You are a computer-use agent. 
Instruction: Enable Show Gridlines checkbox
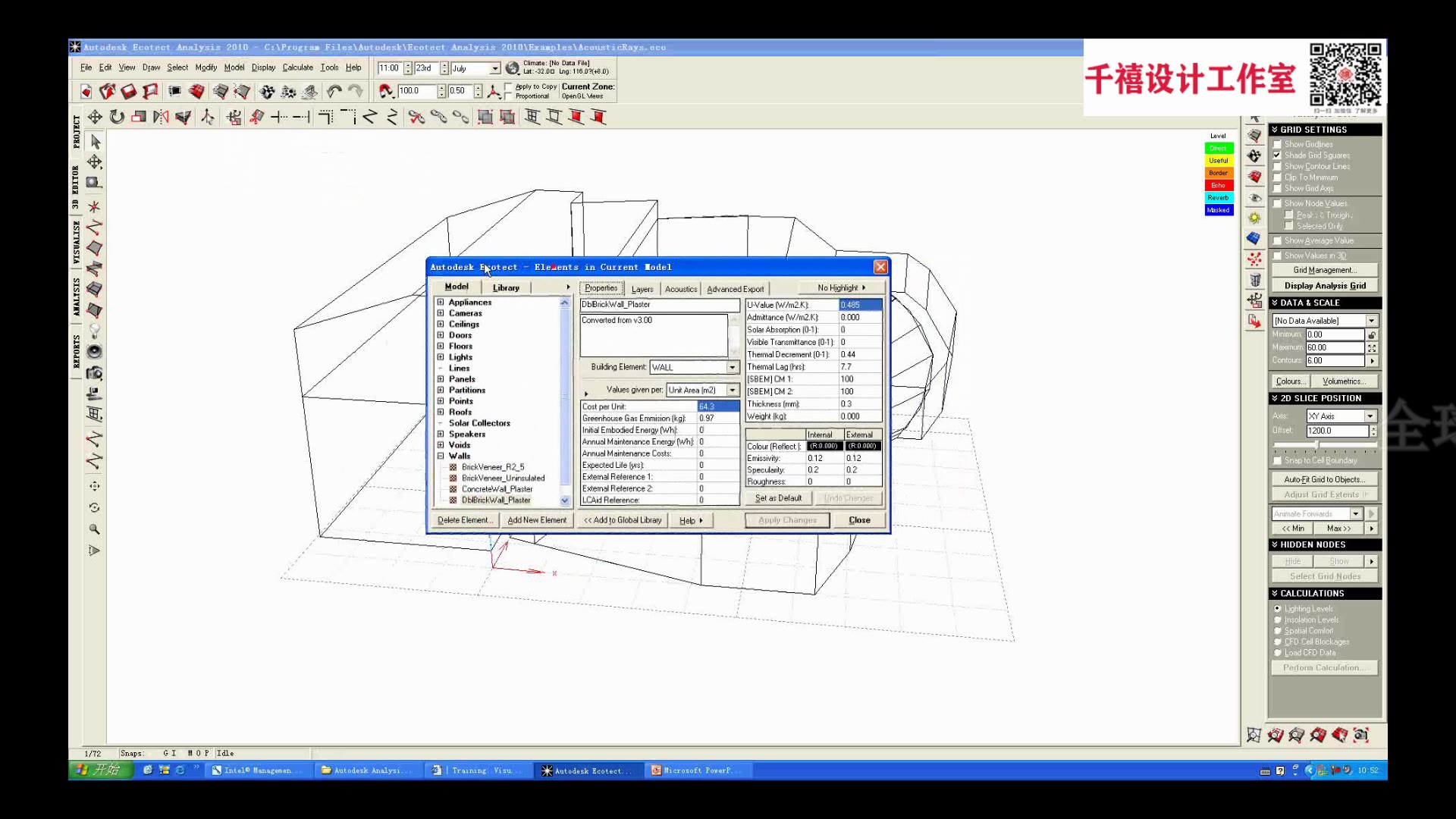click(x=1277, y=144)
